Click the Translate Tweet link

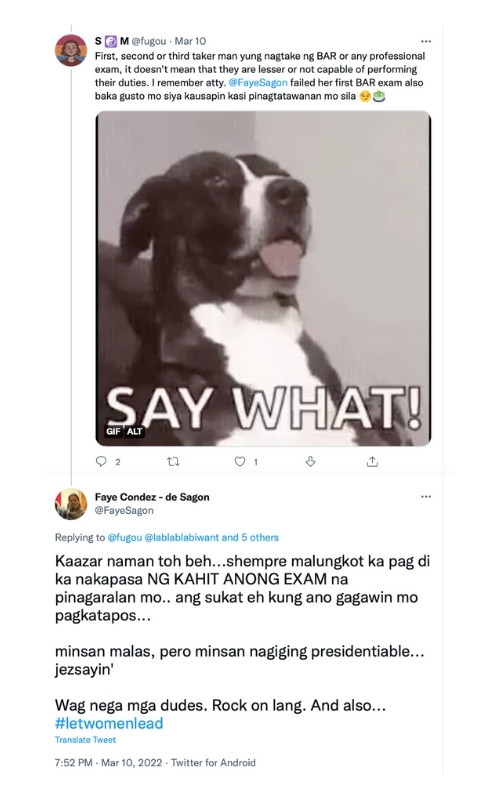pos(85,740)
